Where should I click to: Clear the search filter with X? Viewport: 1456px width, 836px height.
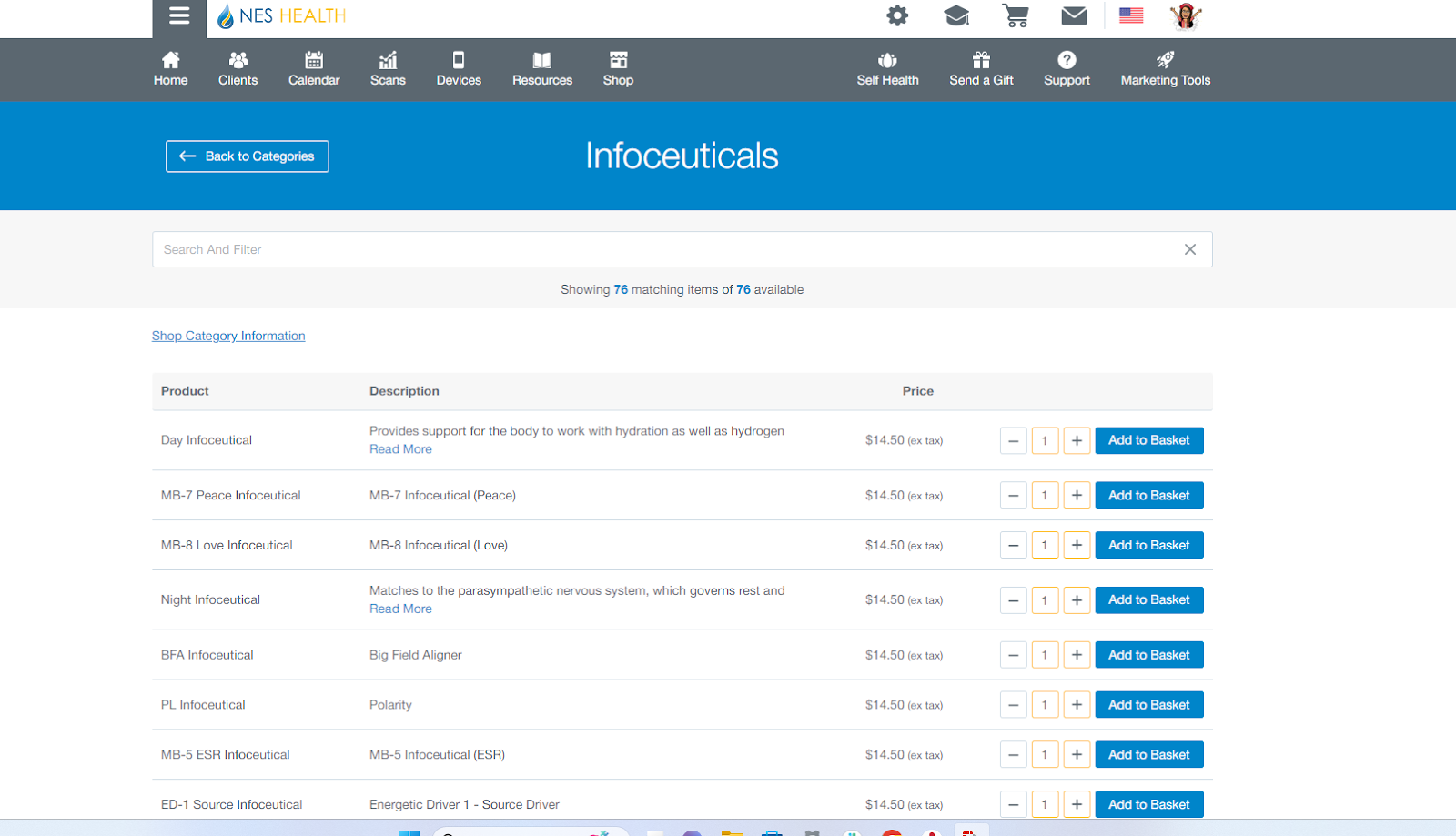click(x=1190, y=249)
